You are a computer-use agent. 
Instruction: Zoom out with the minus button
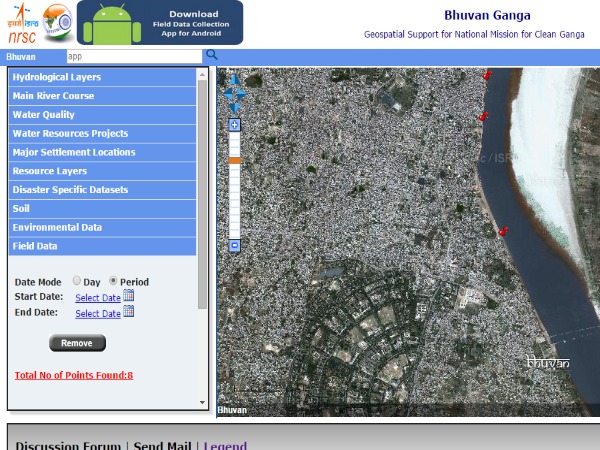coord(235,246)
